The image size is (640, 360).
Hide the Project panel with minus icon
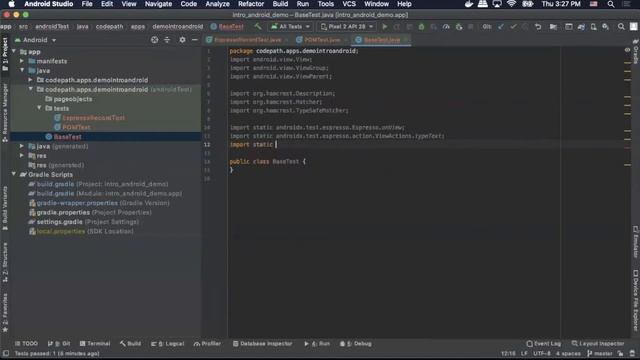coord(195,40)
